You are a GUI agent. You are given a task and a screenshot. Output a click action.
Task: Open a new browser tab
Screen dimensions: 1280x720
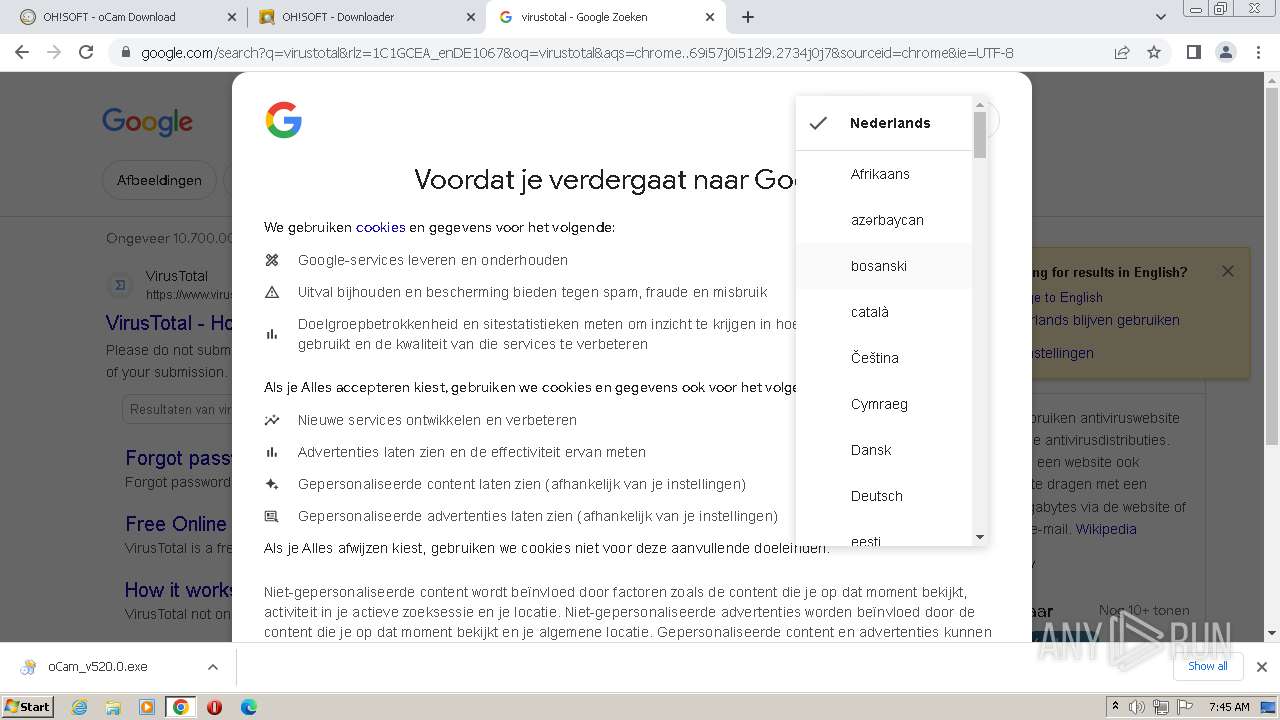coord(748,17)
